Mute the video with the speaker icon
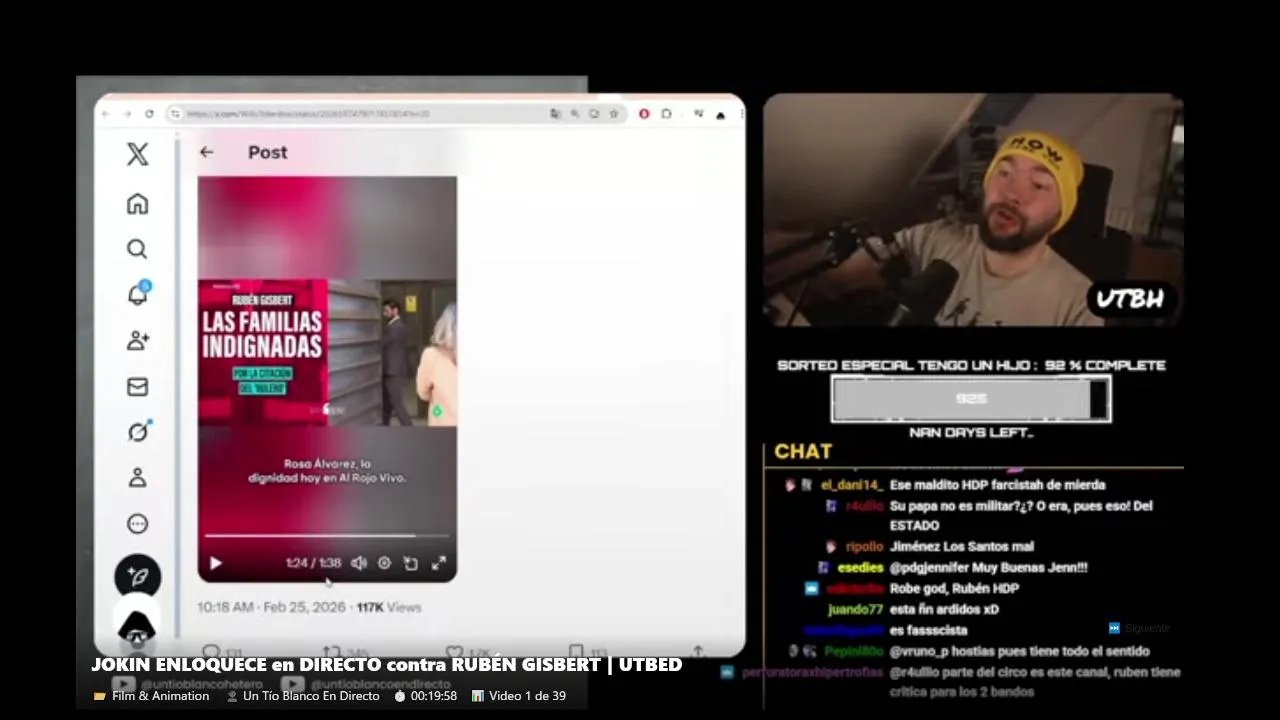Viewport: 1280px width, 720px height. pos(359,563)
